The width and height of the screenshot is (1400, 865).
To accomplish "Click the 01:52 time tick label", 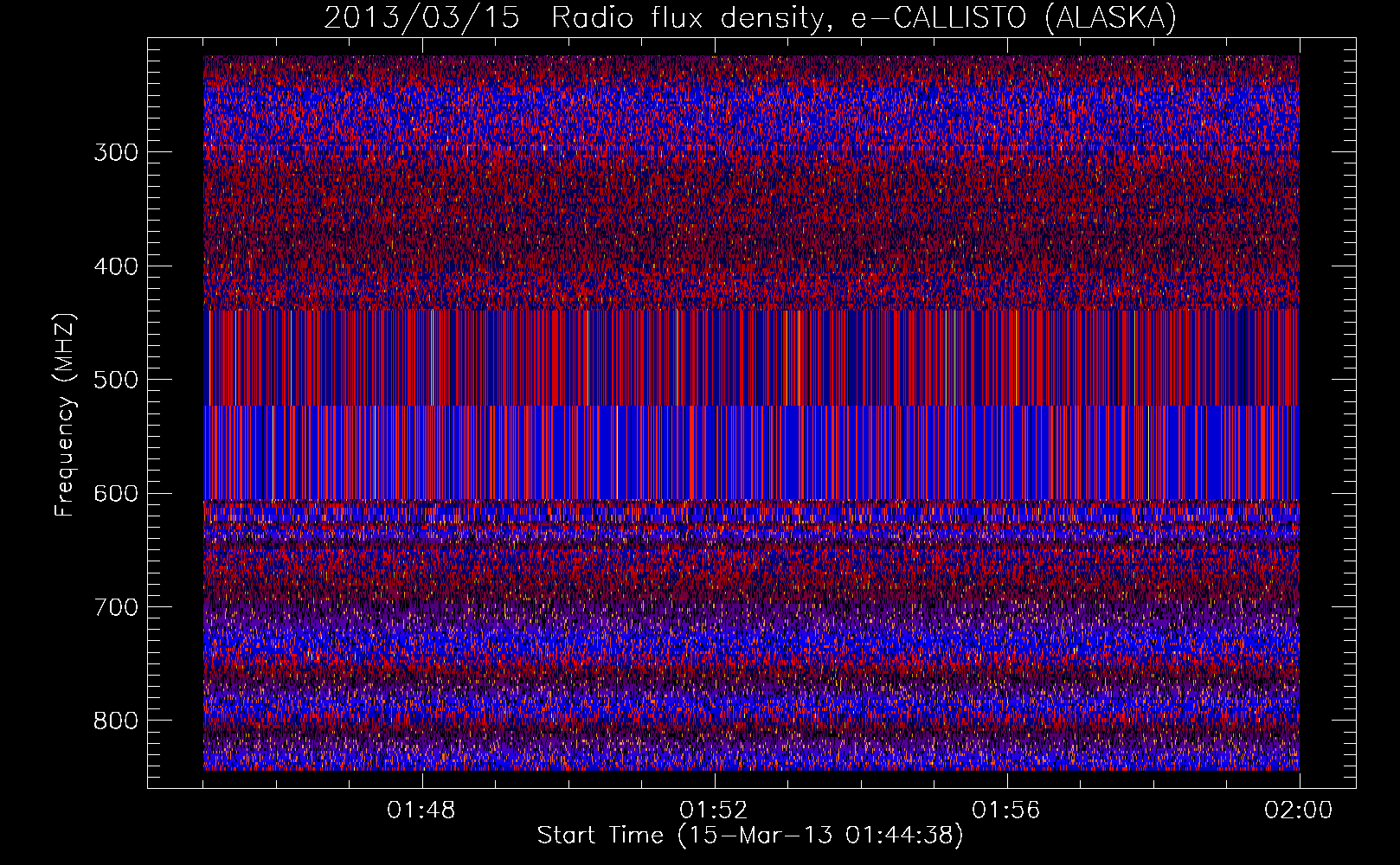I will click(714, 811).
